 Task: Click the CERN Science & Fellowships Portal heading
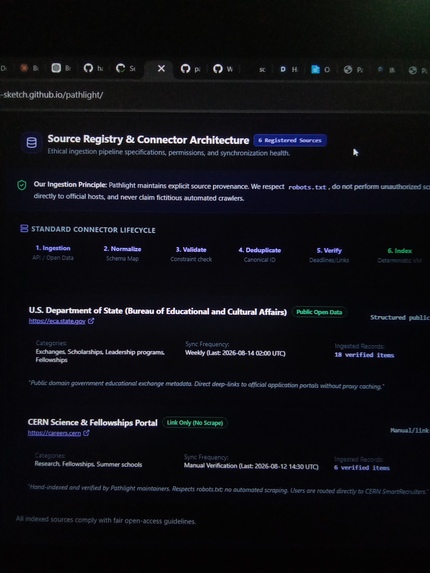coord(92,422)
